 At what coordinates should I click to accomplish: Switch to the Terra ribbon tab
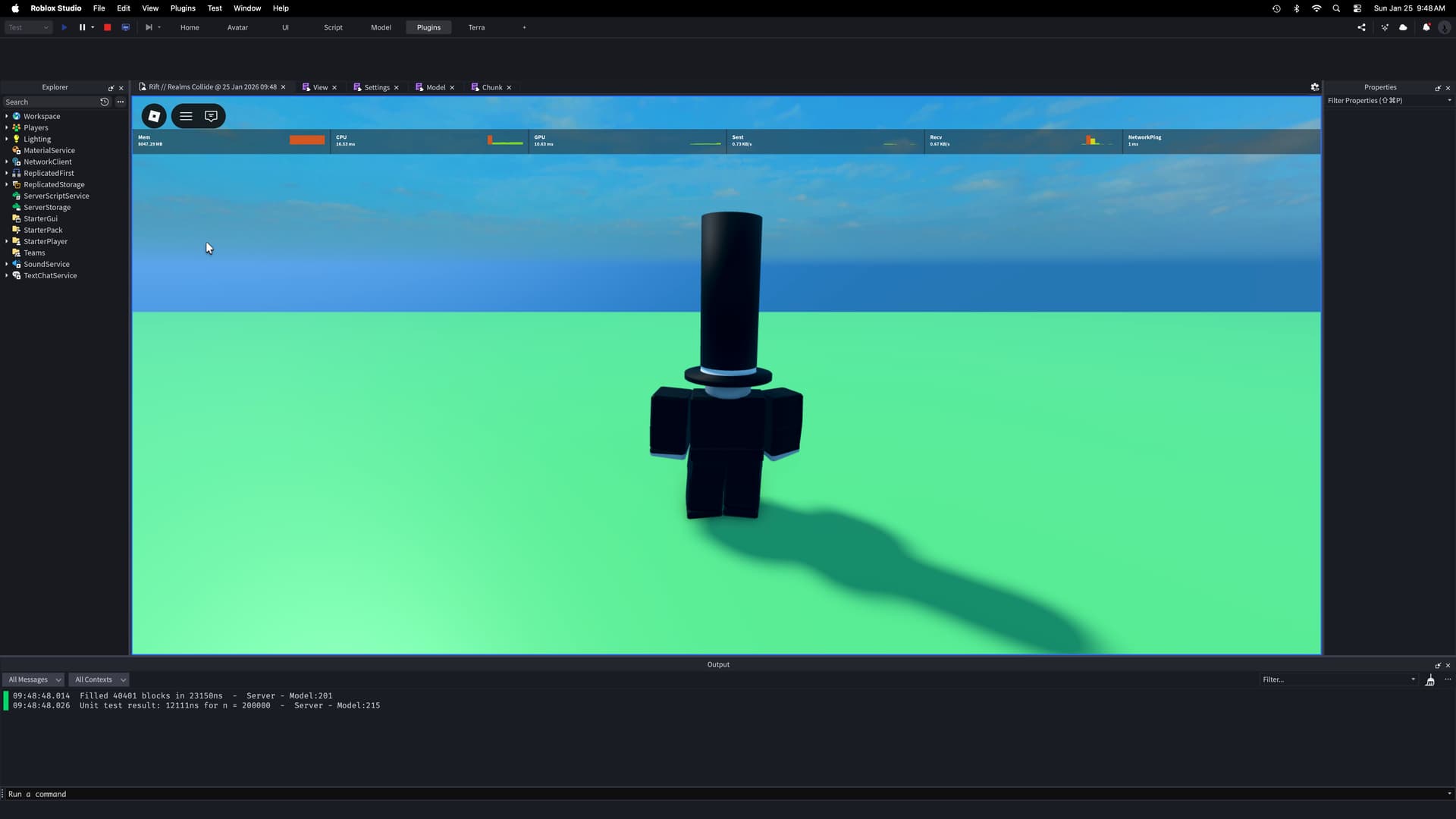476,27
